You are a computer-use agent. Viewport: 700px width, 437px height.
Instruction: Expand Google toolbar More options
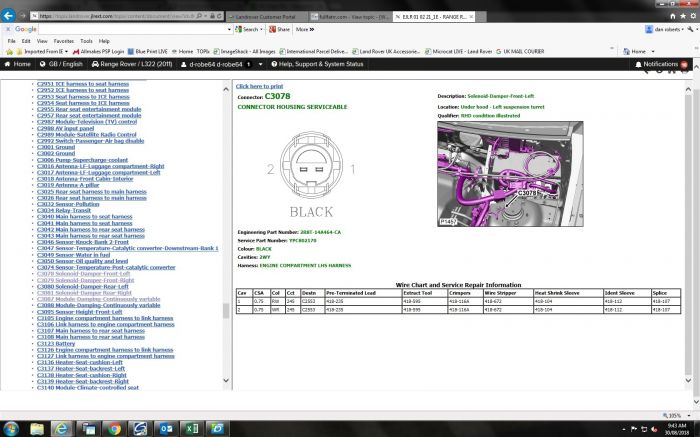pyautogui.click(x=305, y=29)
